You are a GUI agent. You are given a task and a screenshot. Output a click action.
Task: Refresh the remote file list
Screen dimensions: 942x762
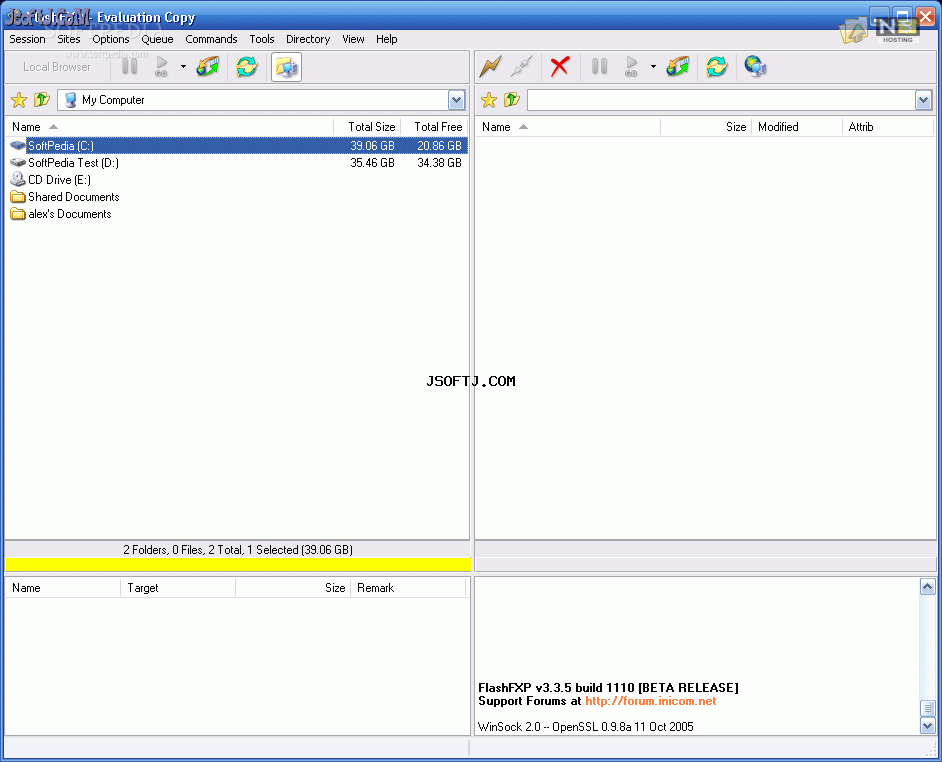[x=716, y=66]
